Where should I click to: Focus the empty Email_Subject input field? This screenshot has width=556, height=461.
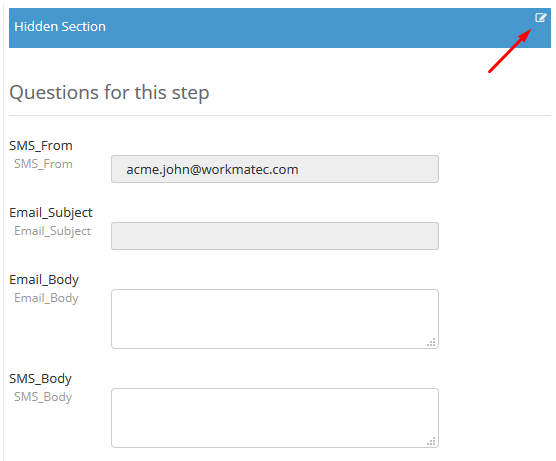click(275, 236)
